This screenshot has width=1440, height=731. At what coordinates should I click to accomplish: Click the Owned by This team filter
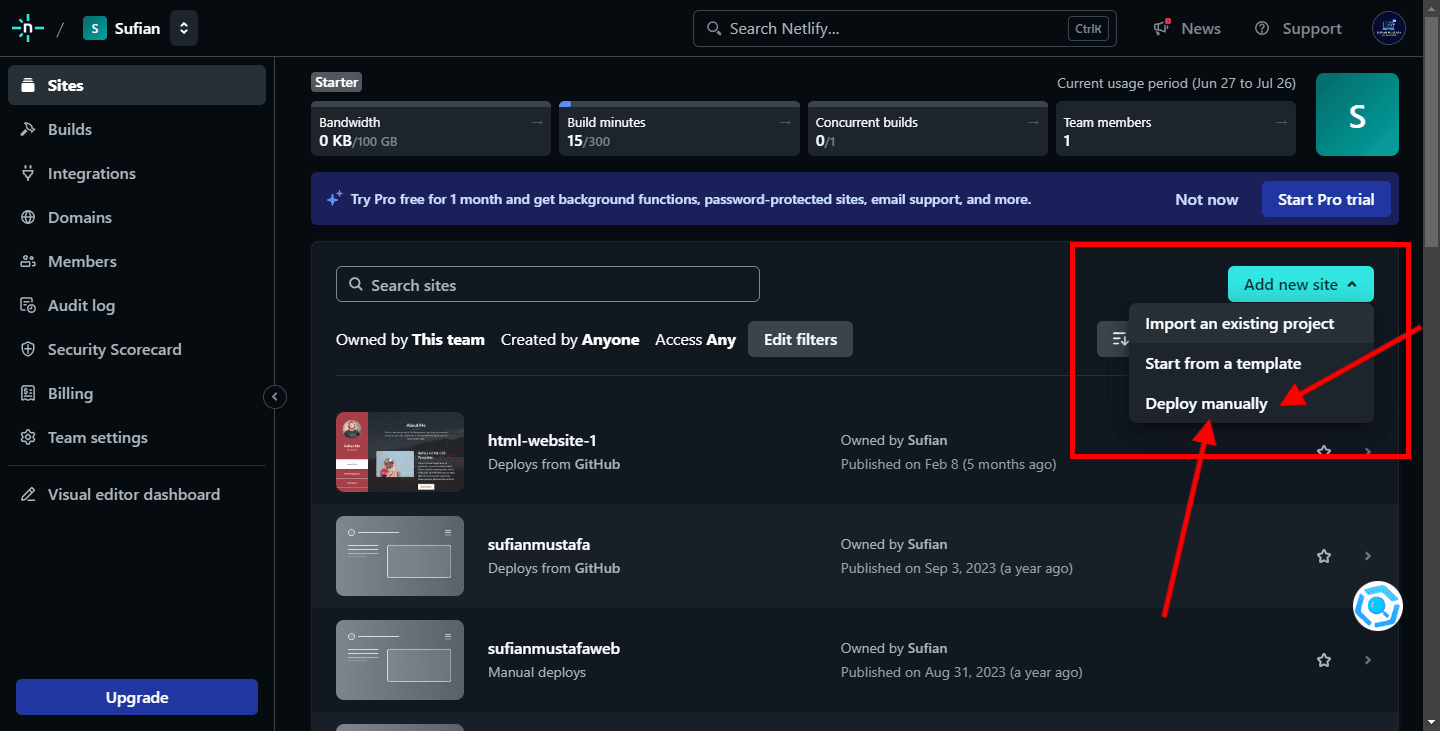[x=410, y=340]
